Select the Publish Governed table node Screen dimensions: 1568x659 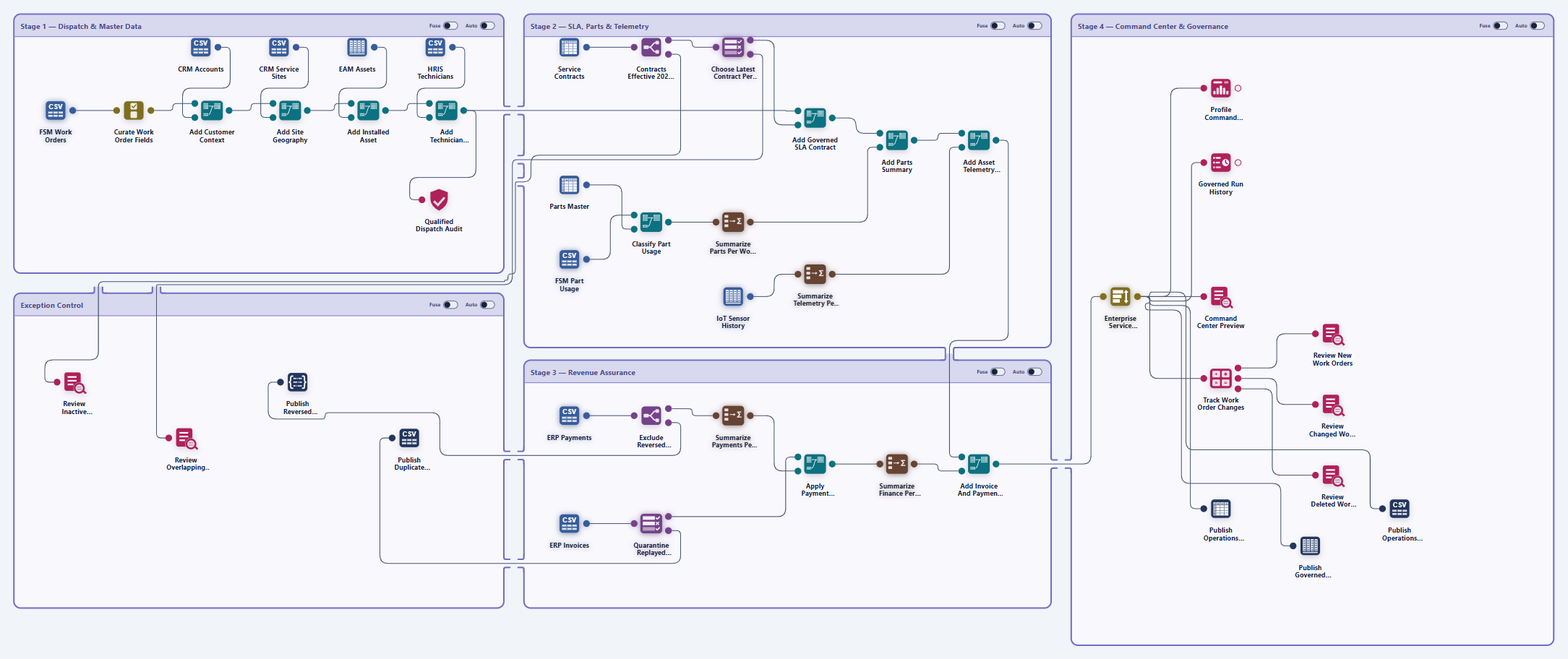[x=1310, y=546]
